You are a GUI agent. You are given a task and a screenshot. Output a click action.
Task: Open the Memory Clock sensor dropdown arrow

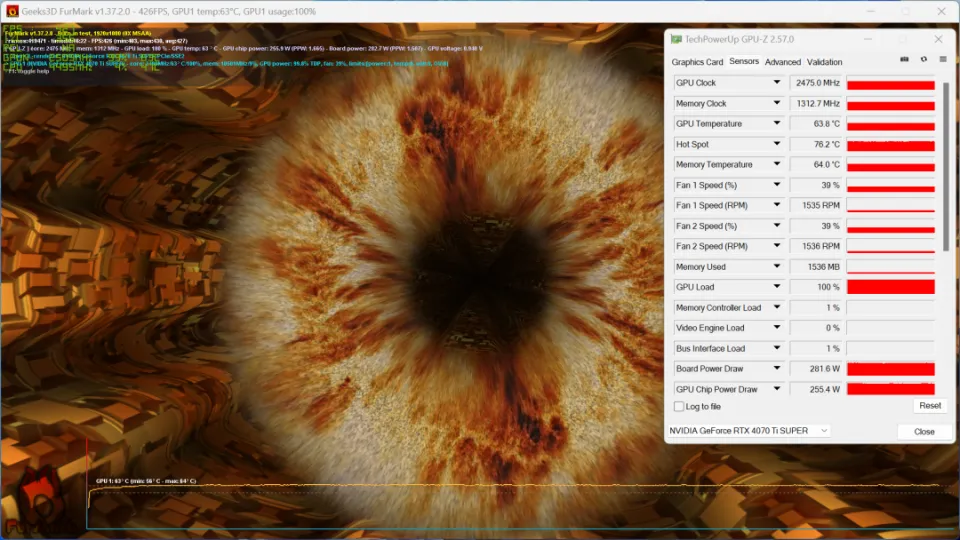(x=776, y=103)
